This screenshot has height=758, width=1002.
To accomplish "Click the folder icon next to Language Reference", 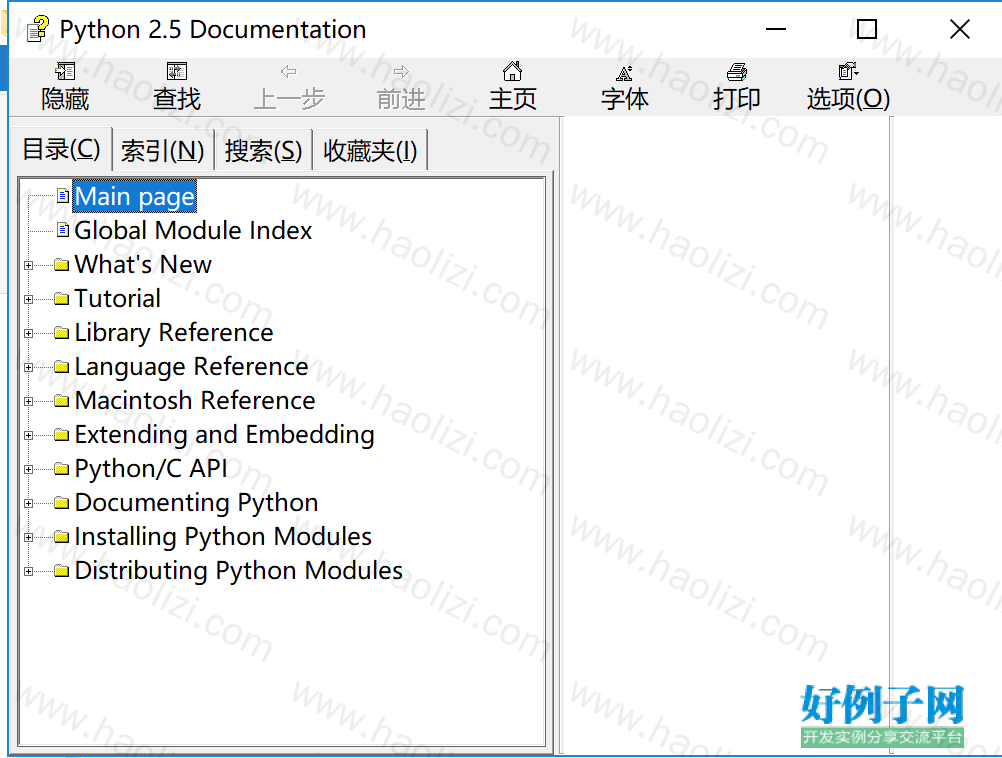I will 62,366.
